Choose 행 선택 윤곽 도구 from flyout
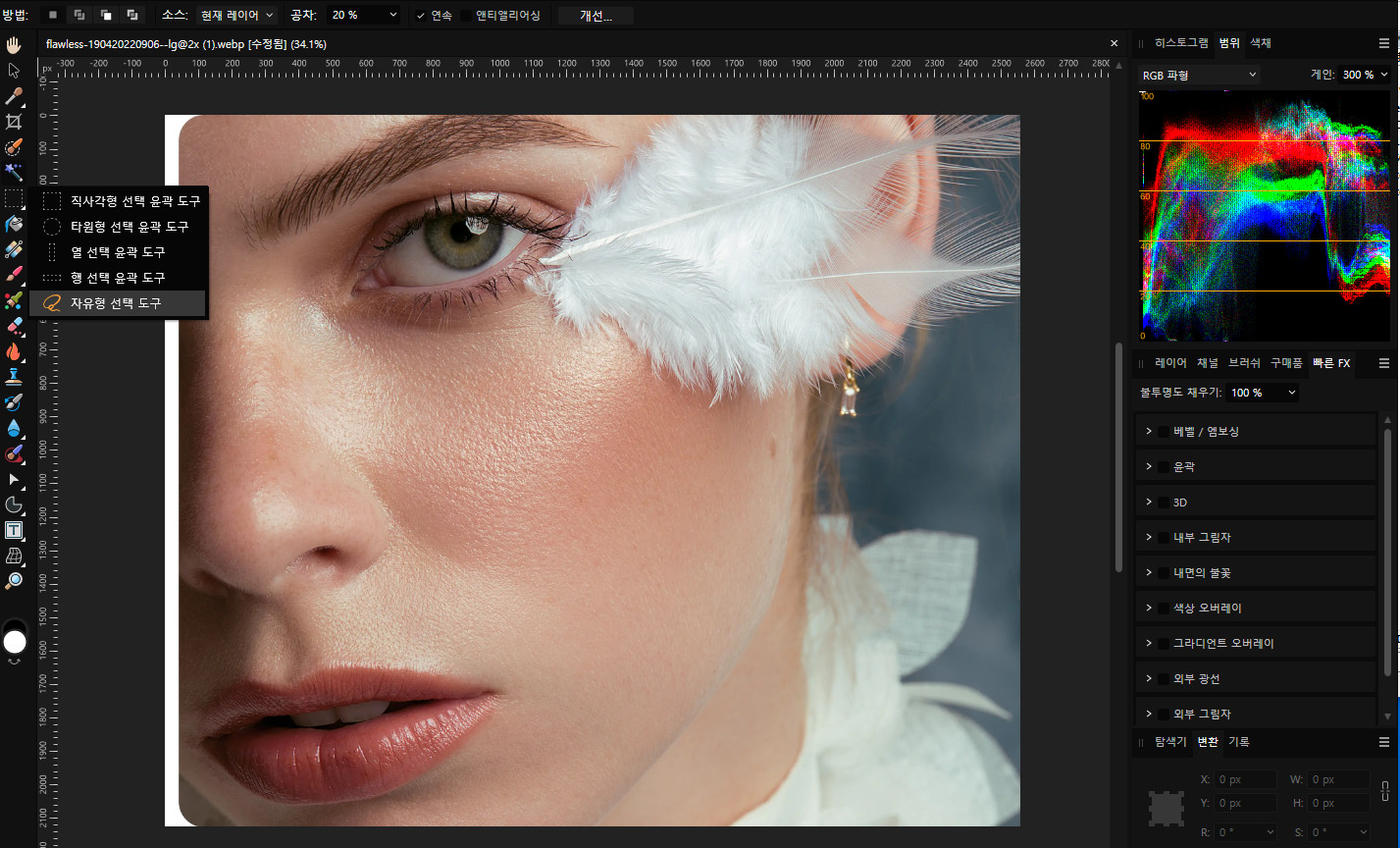 pyautogui.click(x=119, y=278)
